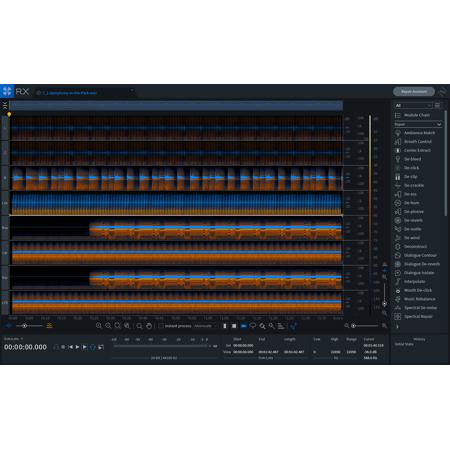Viewport: 450px width, 450px height.
Task: Select the Zoom tool
Action: pos(139,326)
